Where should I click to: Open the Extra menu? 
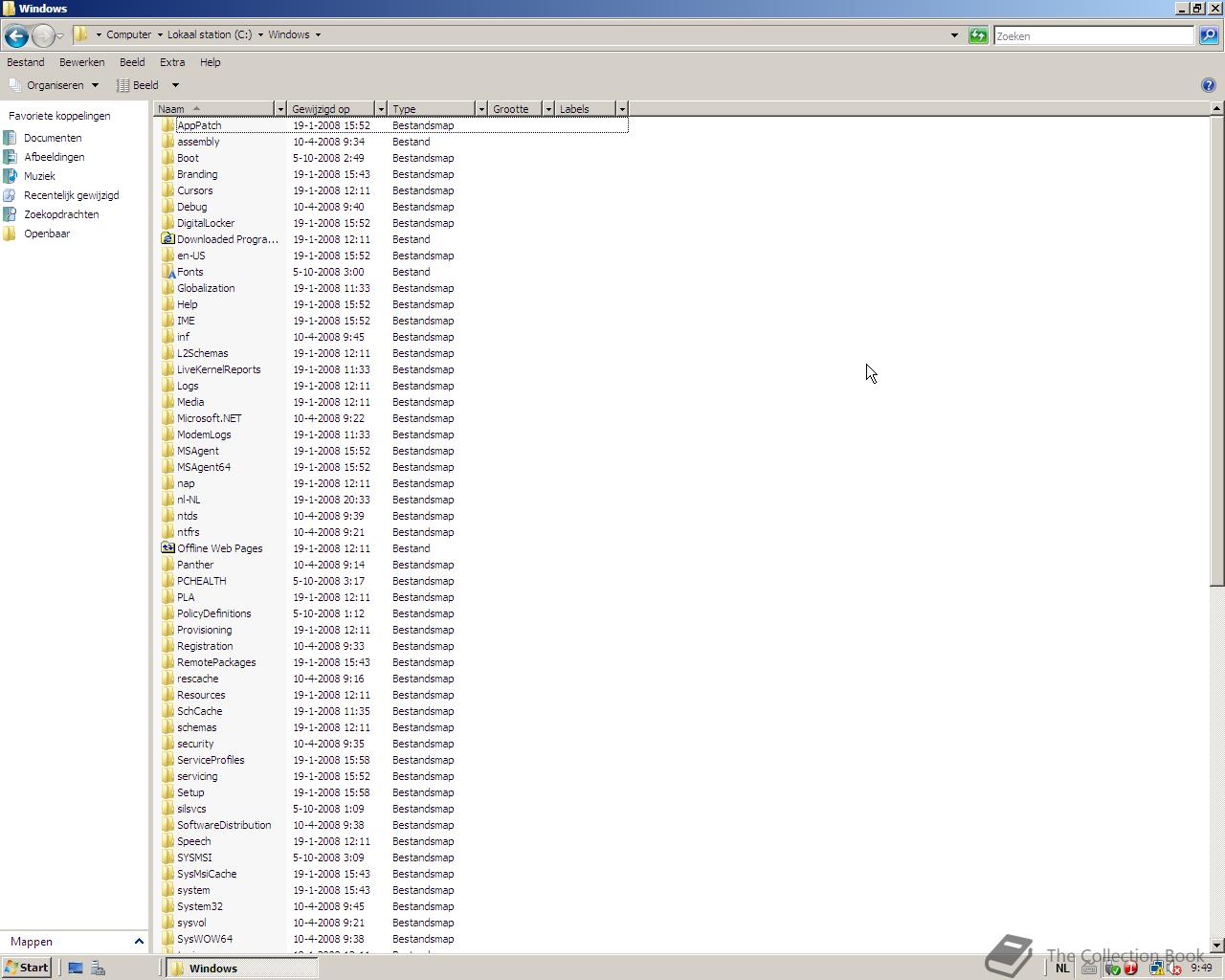pyautogui.click(x=172, y=62)
